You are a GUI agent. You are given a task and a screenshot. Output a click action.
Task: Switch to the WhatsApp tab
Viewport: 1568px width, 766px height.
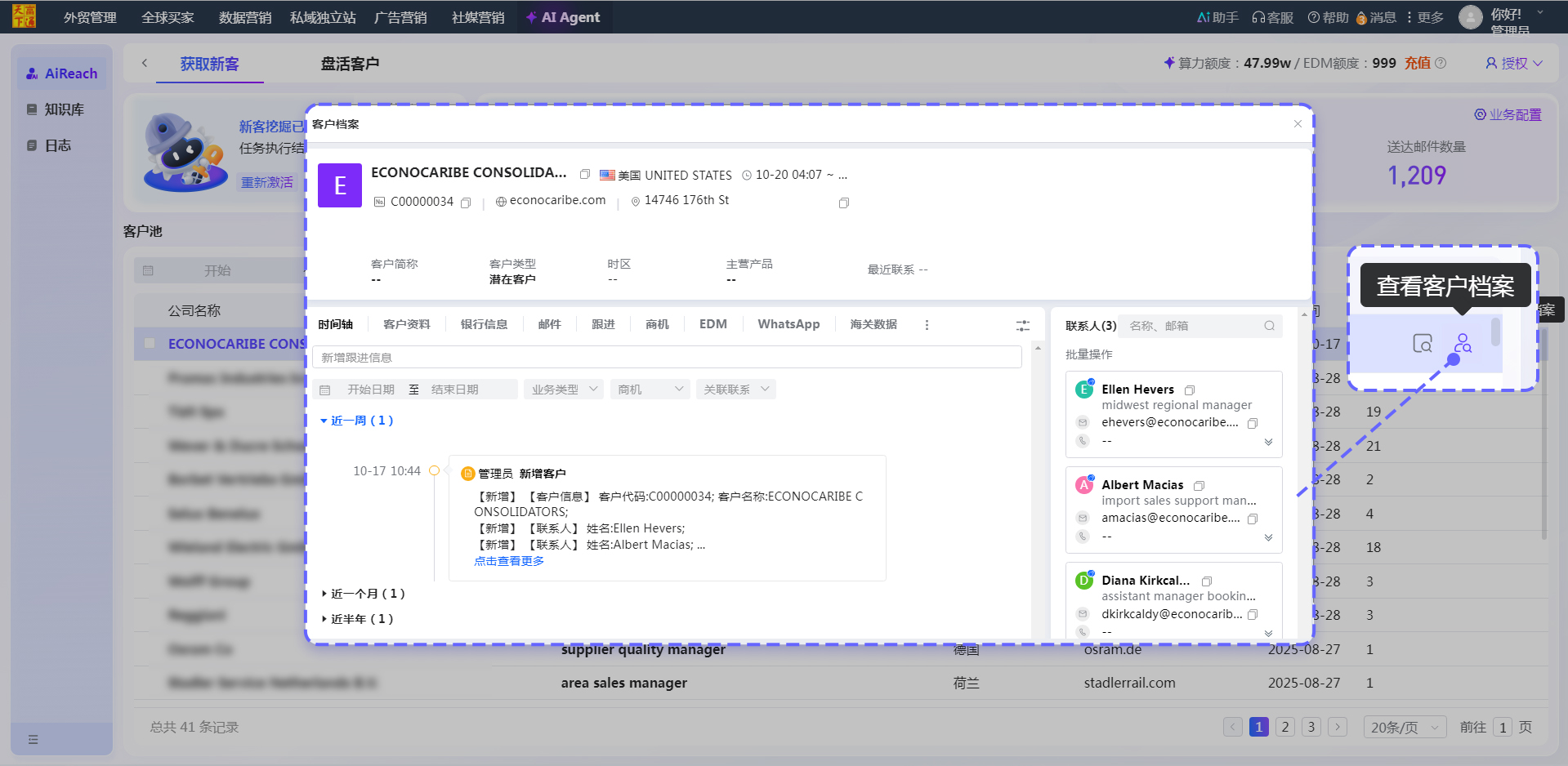(x=788, y=324)
